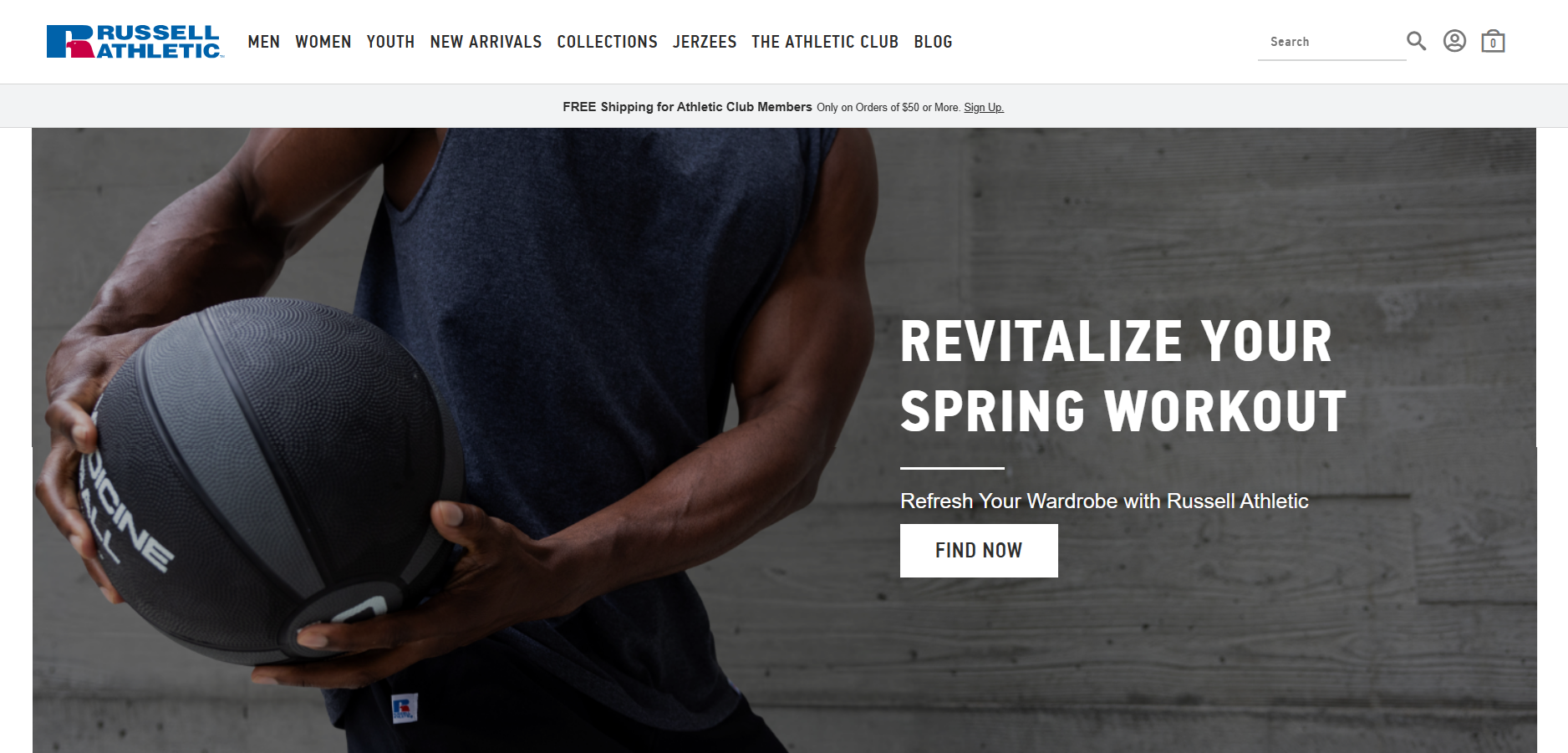
Task: Open the Blog link
Action: tap(933, 42)
